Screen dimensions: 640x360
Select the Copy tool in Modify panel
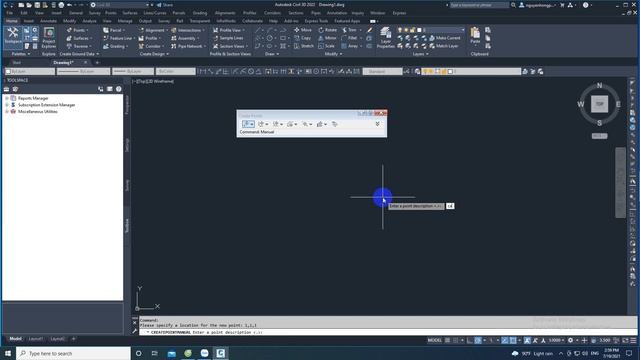pos(302,38)
